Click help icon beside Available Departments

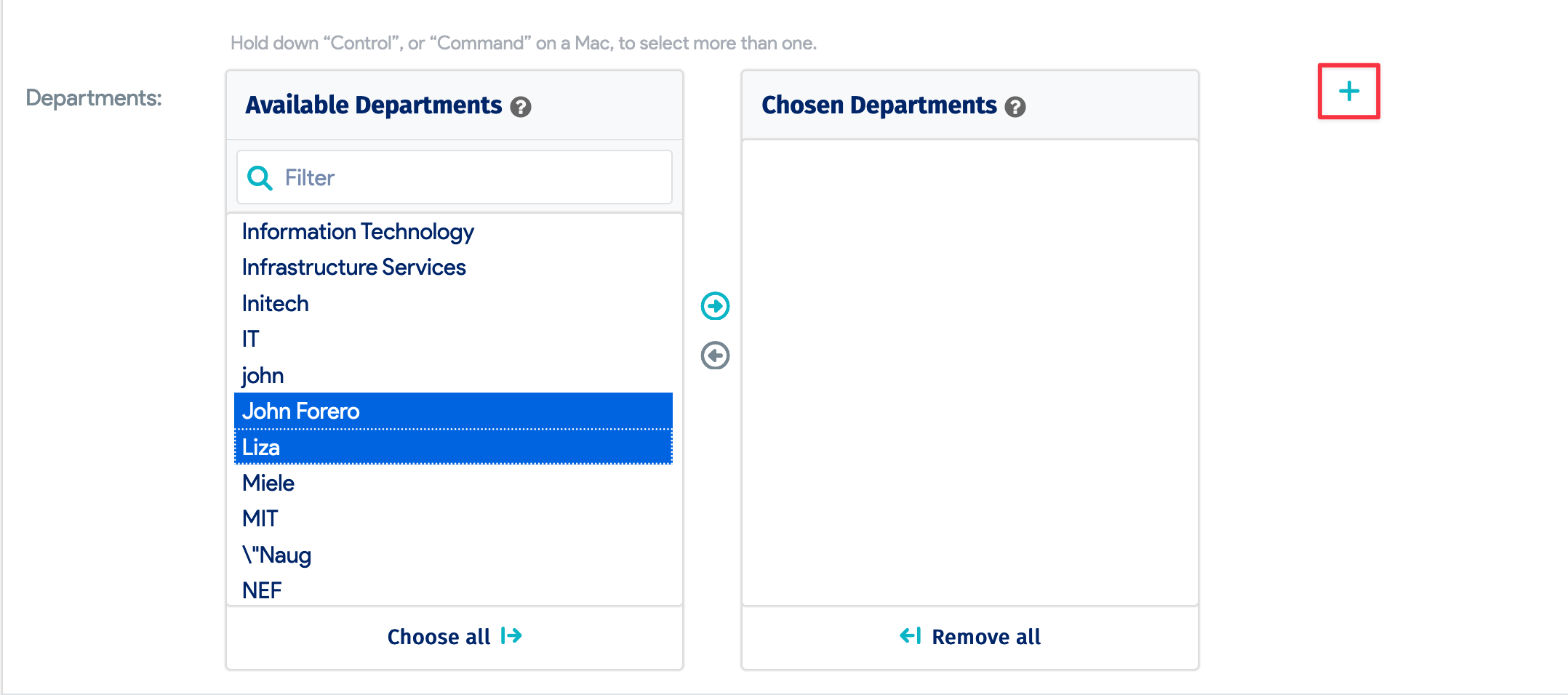[521, 107]
